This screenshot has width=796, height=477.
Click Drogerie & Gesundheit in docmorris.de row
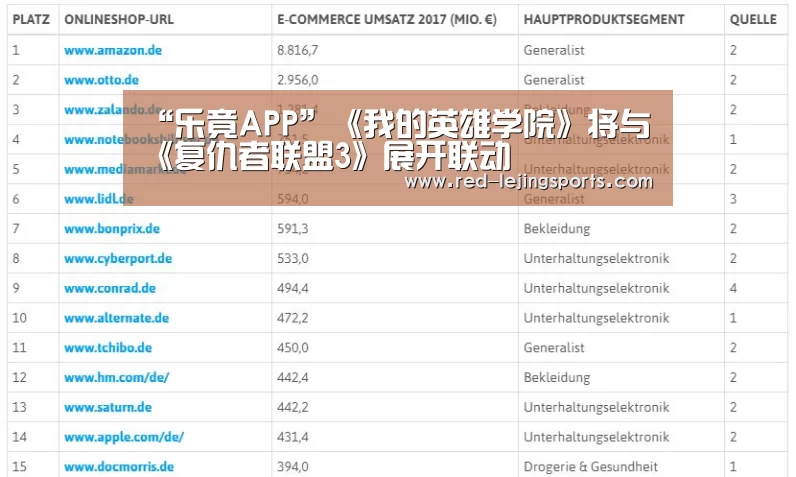(590, 467)
